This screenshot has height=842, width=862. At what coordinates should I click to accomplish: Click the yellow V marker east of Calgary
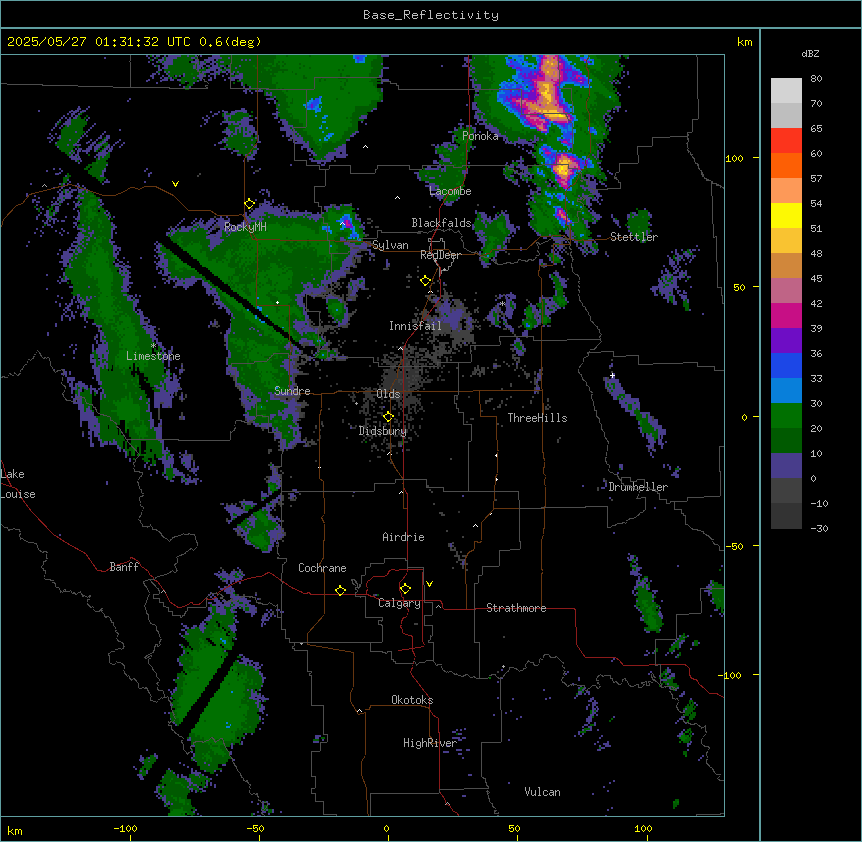tap(429, 584)
